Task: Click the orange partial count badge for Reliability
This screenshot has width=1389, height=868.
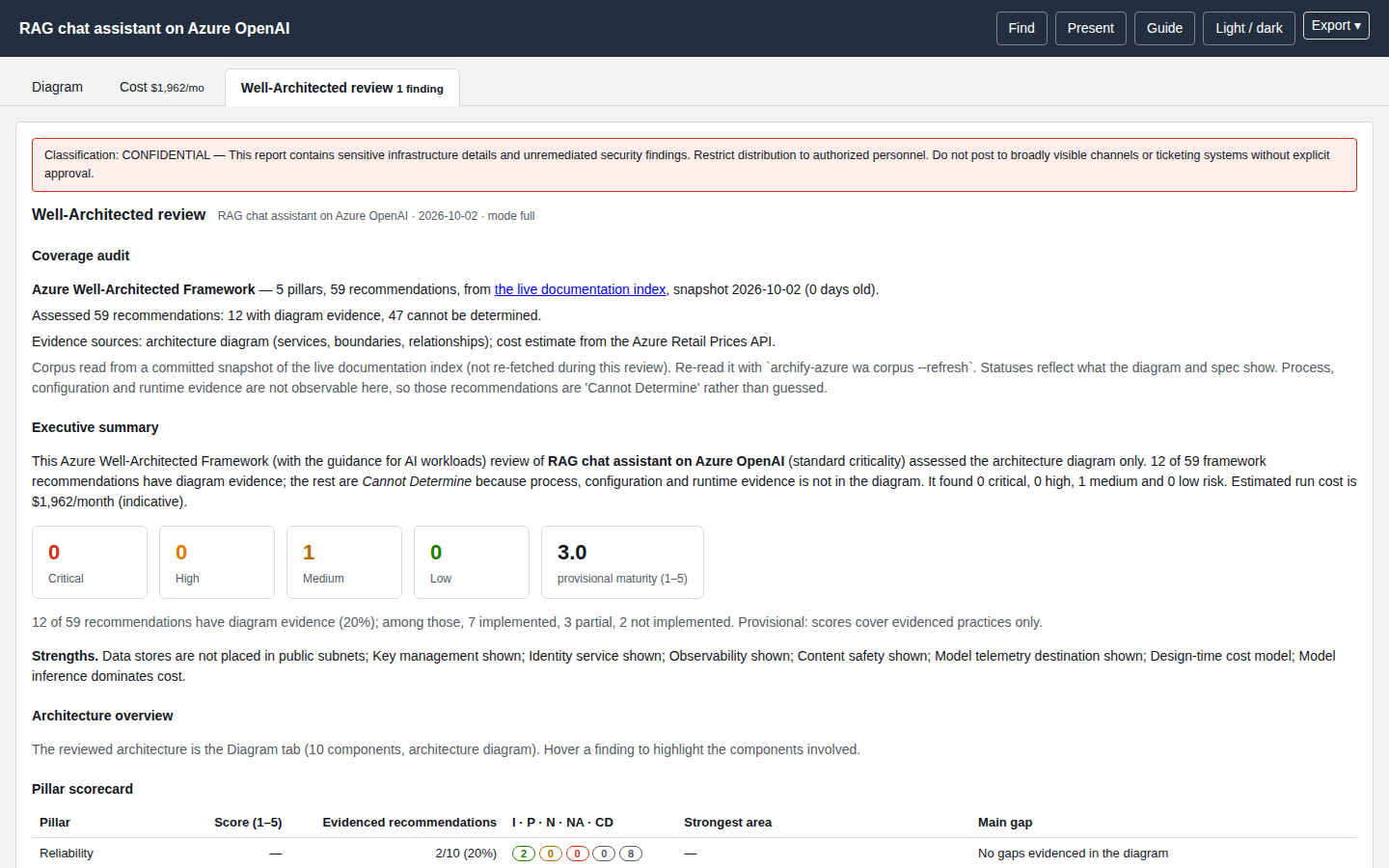Action: (x=551, y=854)
